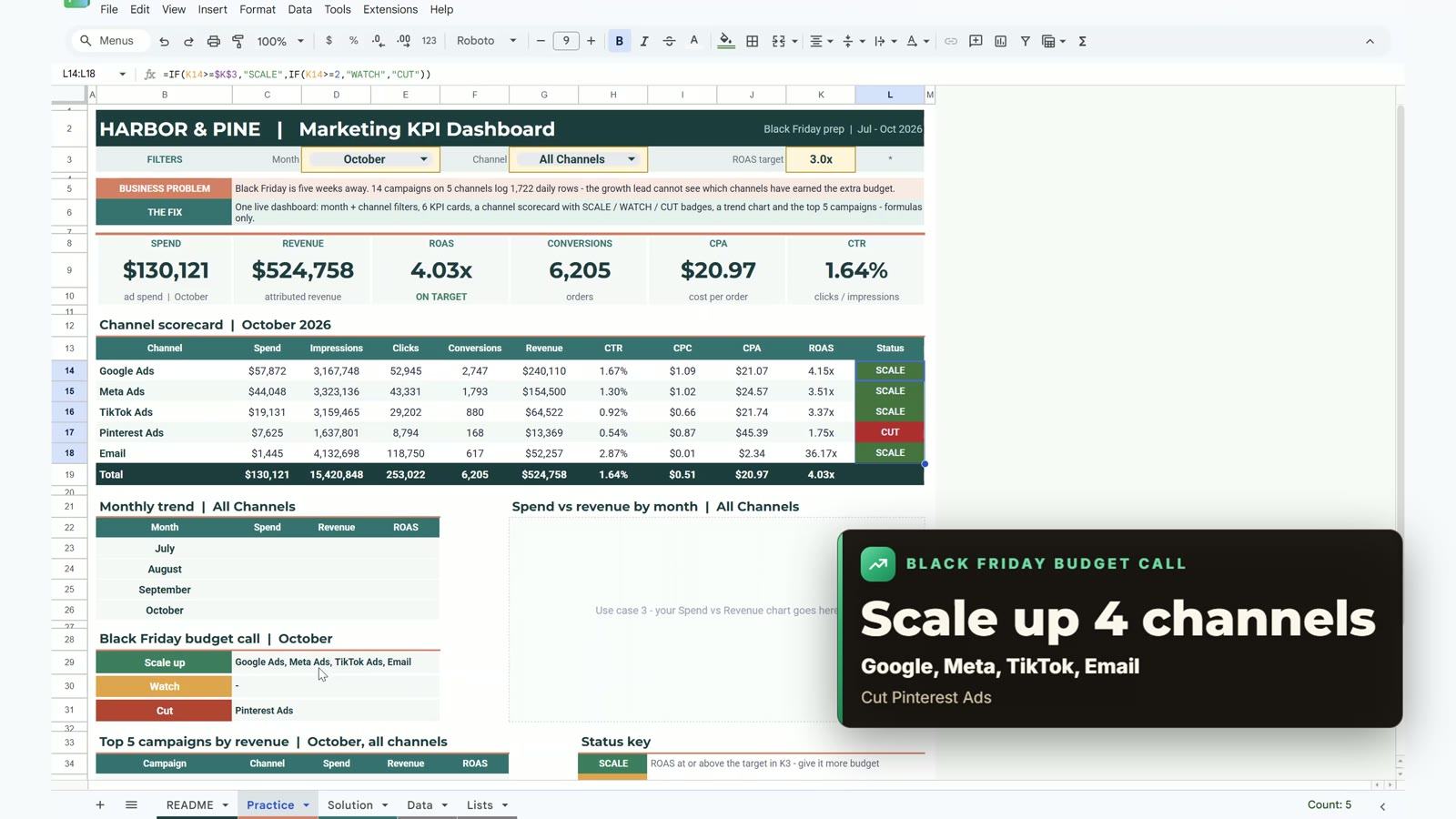Viewport: 1456px width, 819px height.
Task: Click the Insert chart icon
Action: tap(1001, 41)
